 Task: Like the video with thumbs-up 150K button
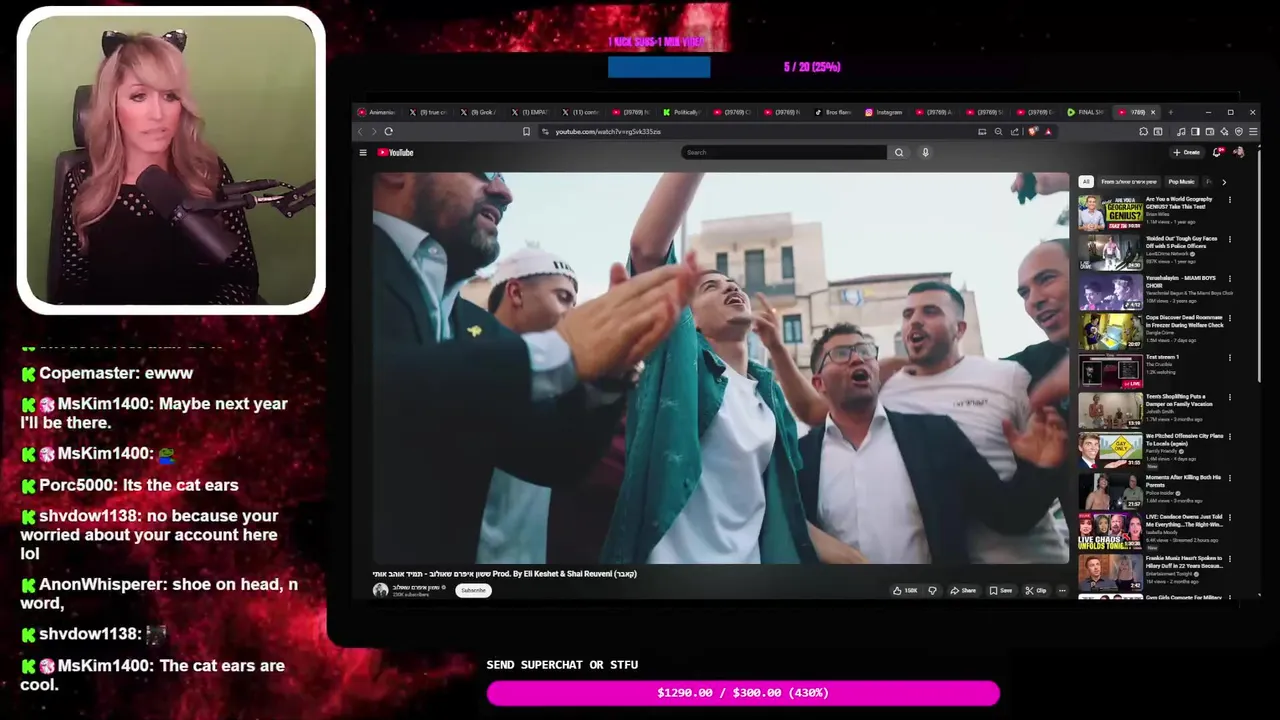[906, 591]
